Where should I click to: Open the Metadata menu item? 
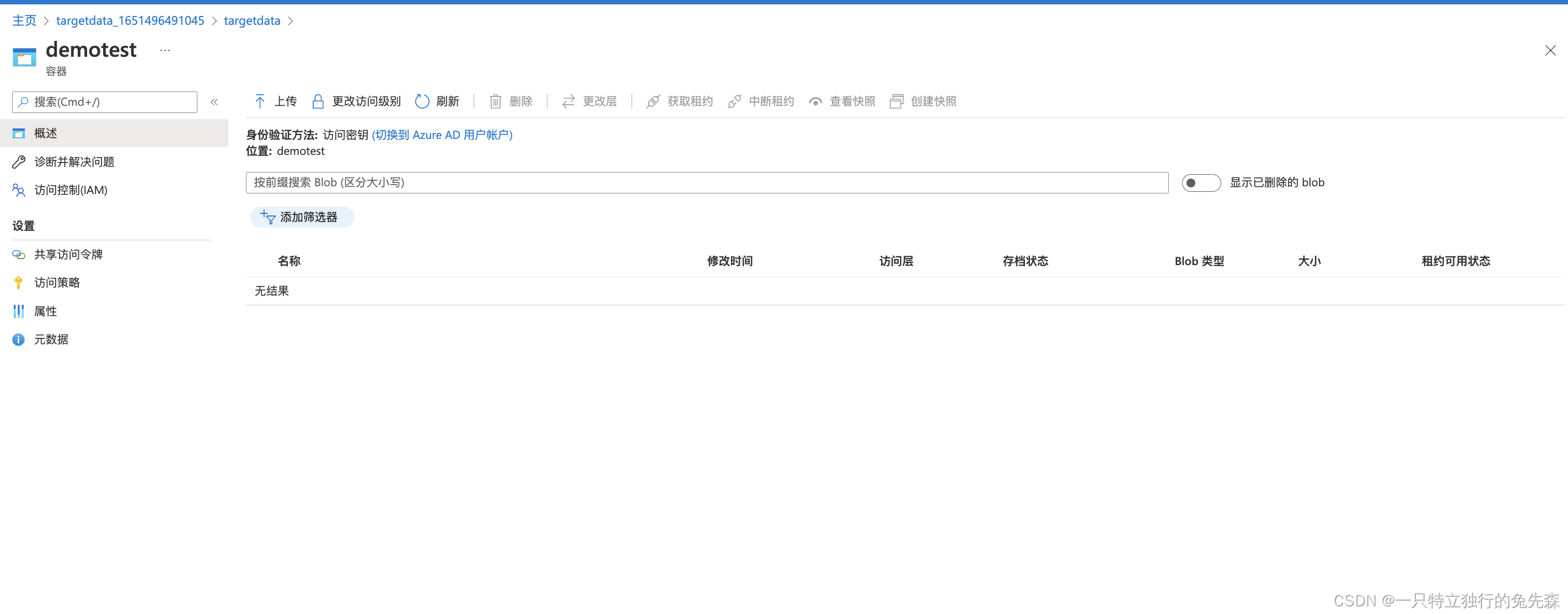pyautogui.click(x=51, y=339)
